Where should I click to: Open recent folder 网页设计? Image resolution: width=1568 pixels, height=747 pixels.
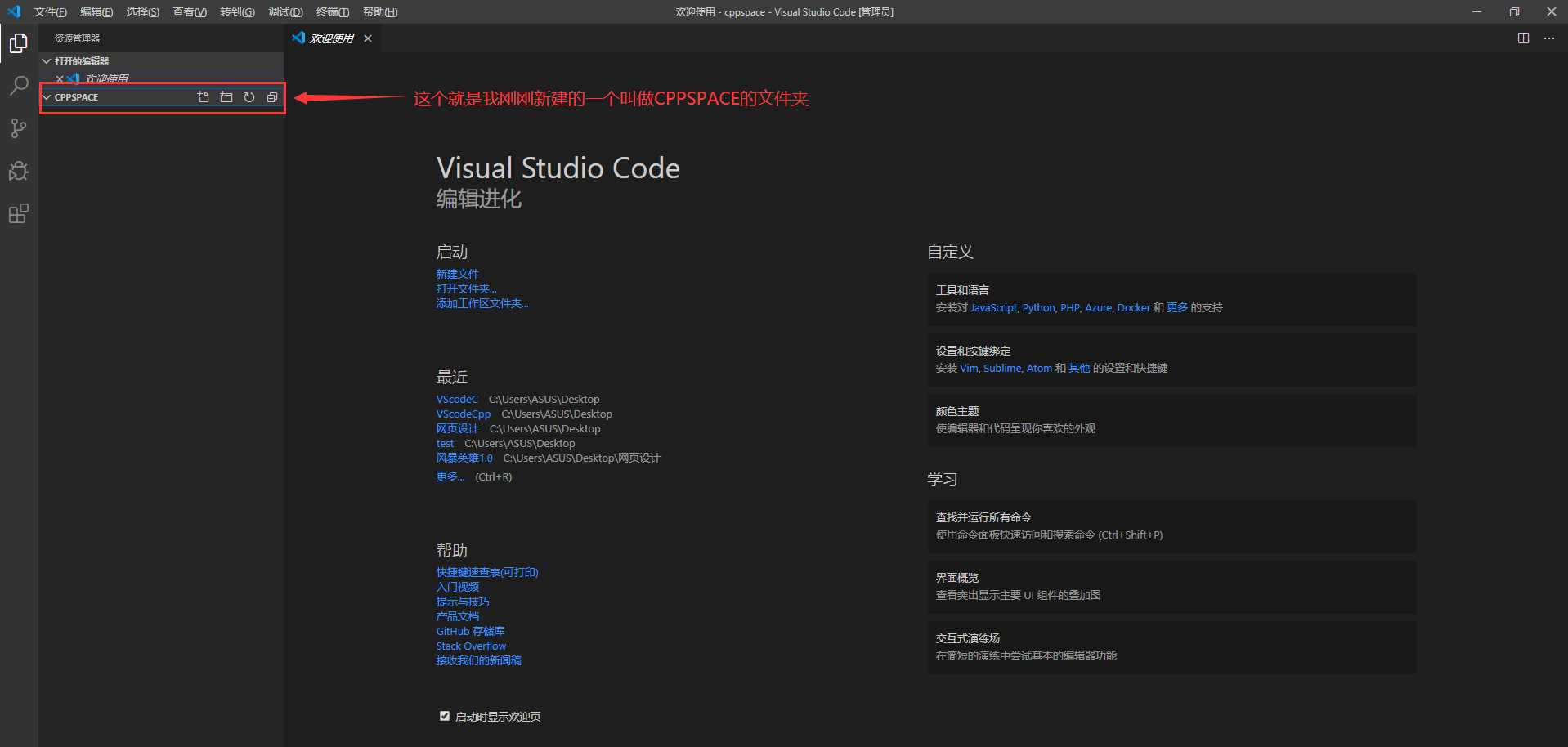coord(457,428)
